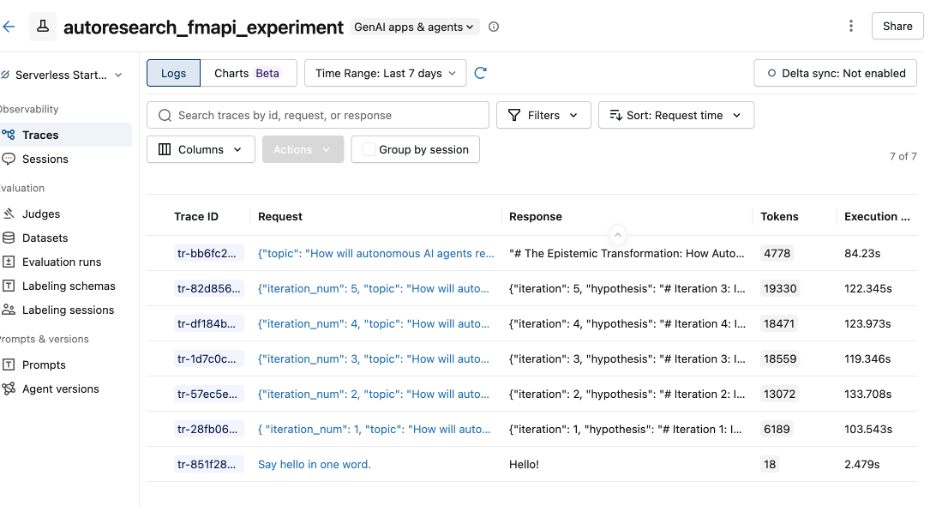This screenshot has width=936, height=506.
Task: Enable the Group by session checkbox
Action: tap(369, 150)
